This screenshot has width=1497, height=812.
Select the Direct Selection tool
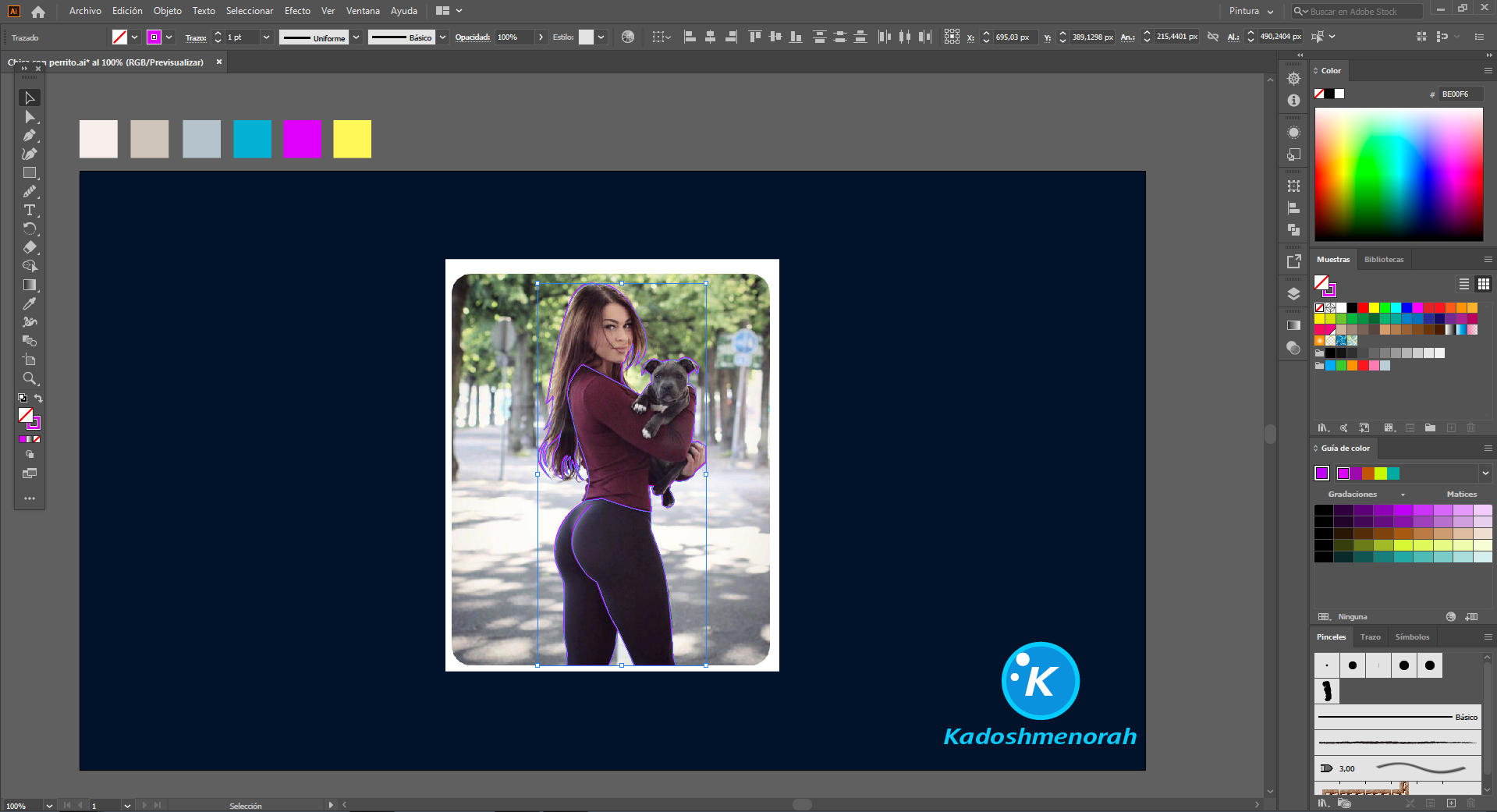coord(30,117)
